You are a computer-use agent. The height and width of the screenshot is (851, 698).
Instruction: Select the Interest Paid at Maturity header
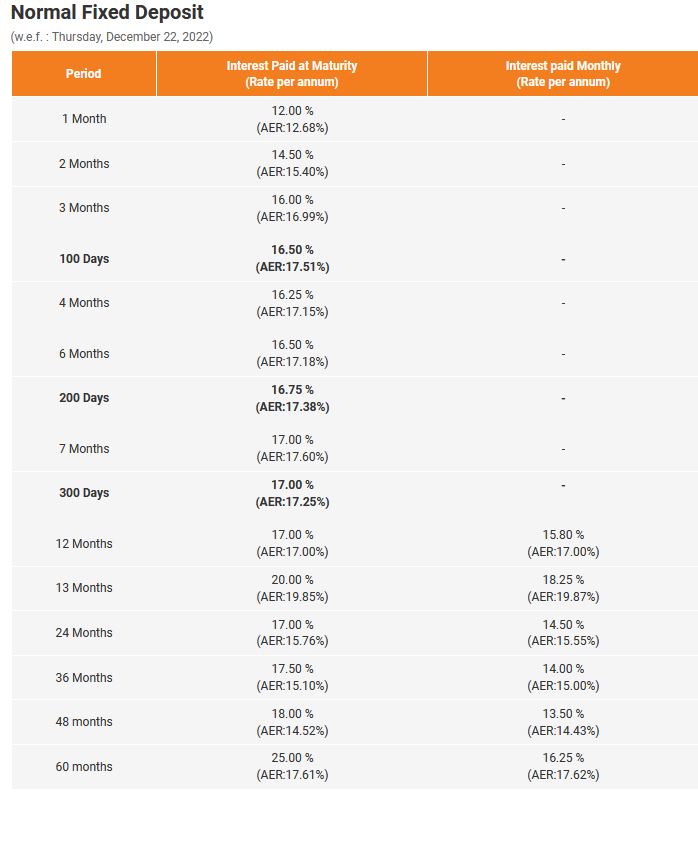tap(292, 73)
